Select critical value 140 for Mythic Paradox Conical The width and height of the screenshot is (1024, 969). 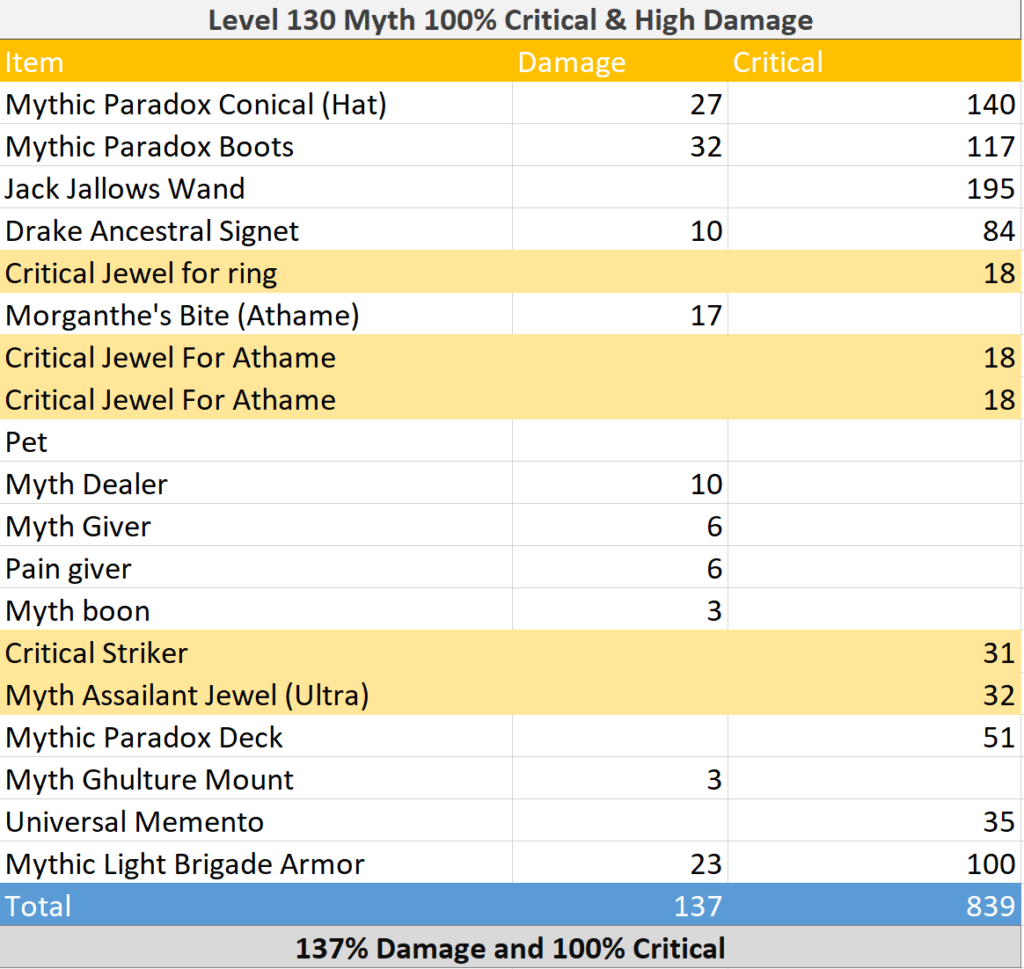point(874,104)
